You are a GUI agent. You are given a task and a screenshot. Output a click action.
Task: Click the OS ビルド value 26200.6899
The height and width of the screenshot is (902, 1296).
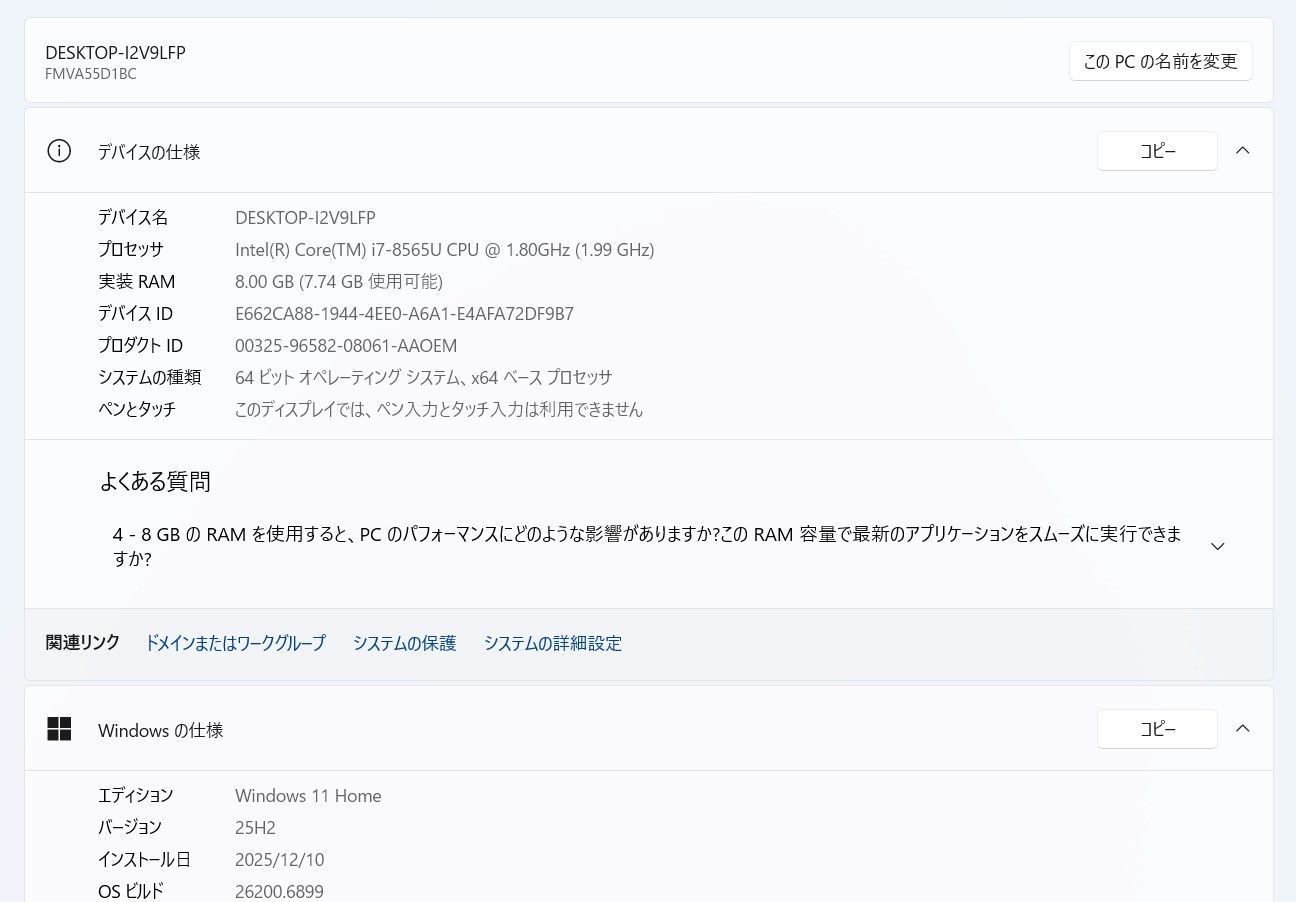279,891
